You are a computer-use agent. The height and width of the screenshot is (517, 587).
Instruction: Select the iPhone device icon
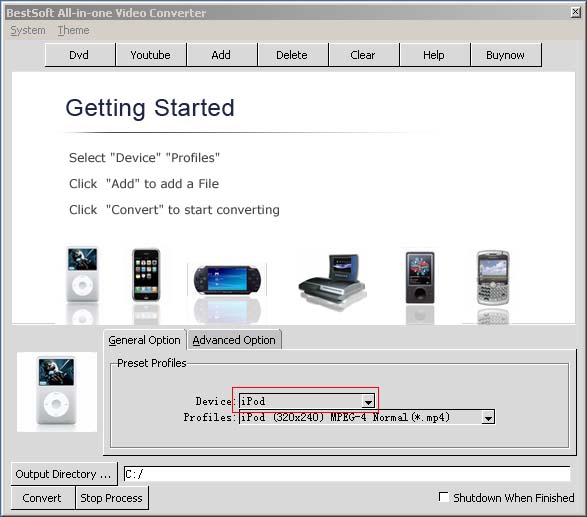tap(146, 275)
